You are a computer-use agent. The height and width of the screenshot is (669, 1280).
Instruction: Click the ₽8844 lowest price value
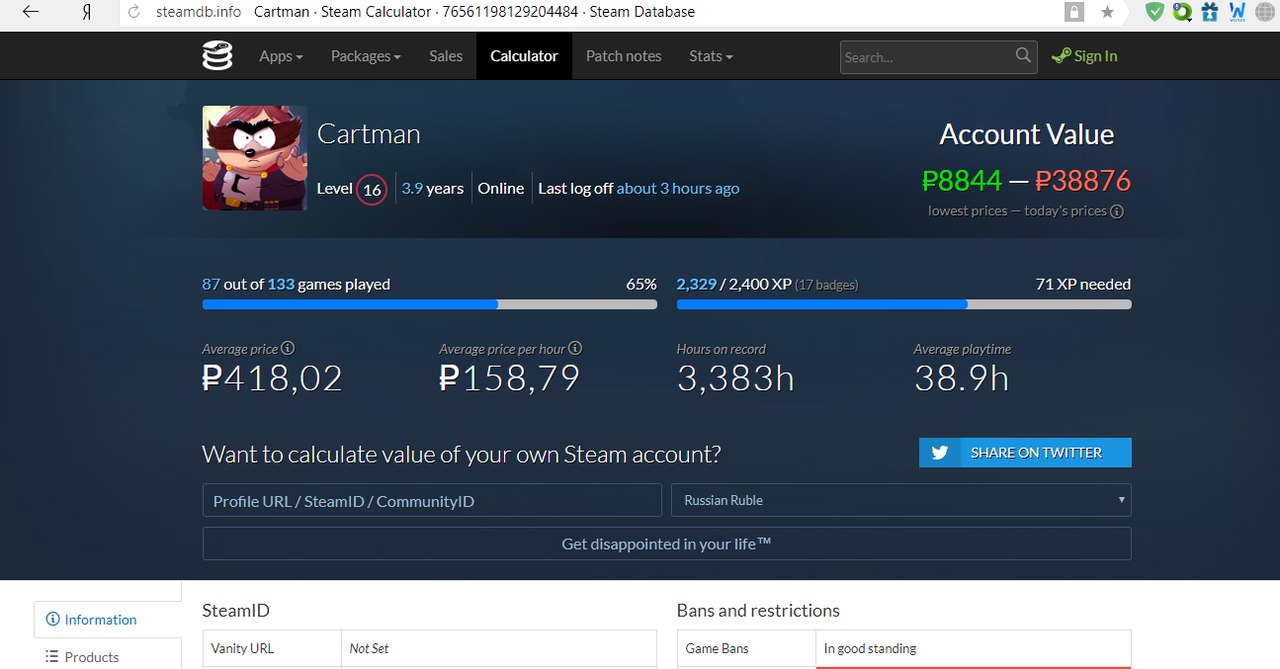pyautogui.click(x=962, y=181)
